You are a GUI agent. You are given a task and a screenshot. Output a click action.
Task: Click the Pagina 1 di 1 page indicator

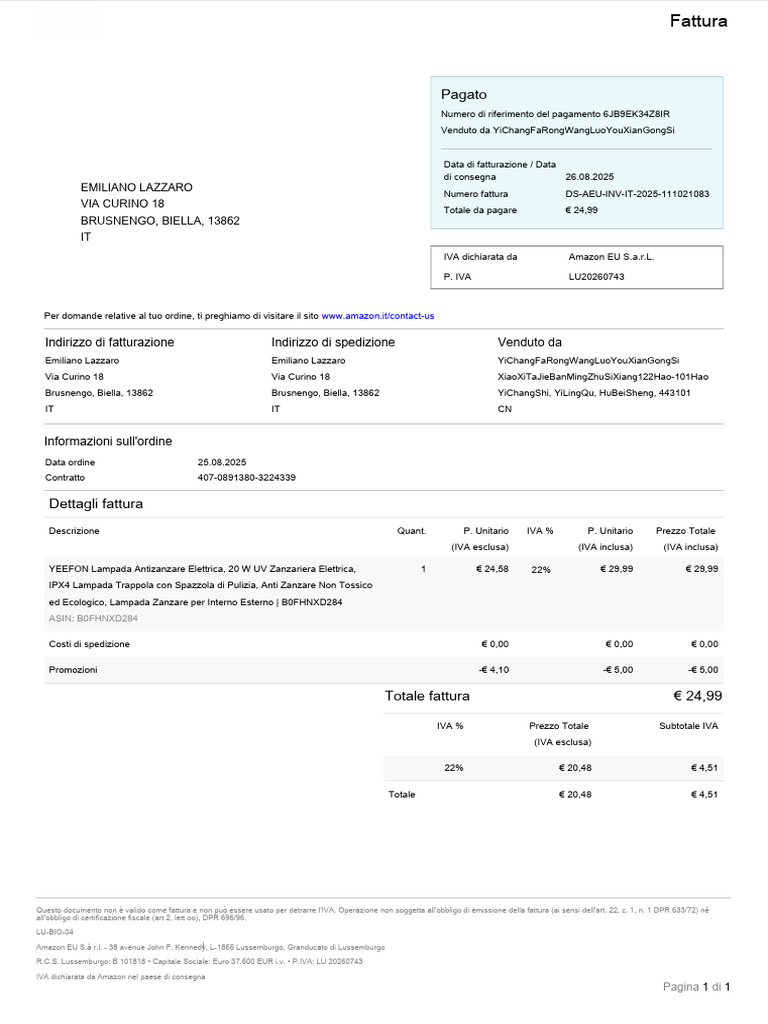(x=696, y=986)
